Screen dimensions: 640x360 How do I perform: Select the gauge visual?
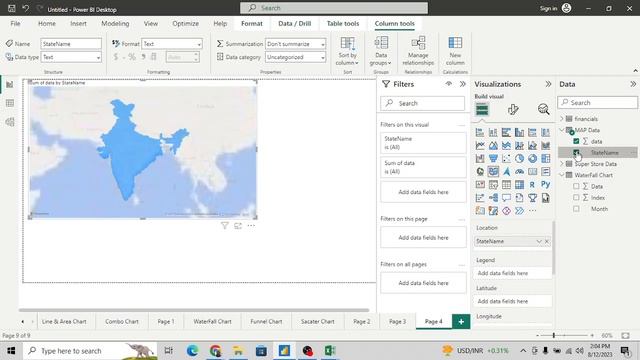coord(519,171)
